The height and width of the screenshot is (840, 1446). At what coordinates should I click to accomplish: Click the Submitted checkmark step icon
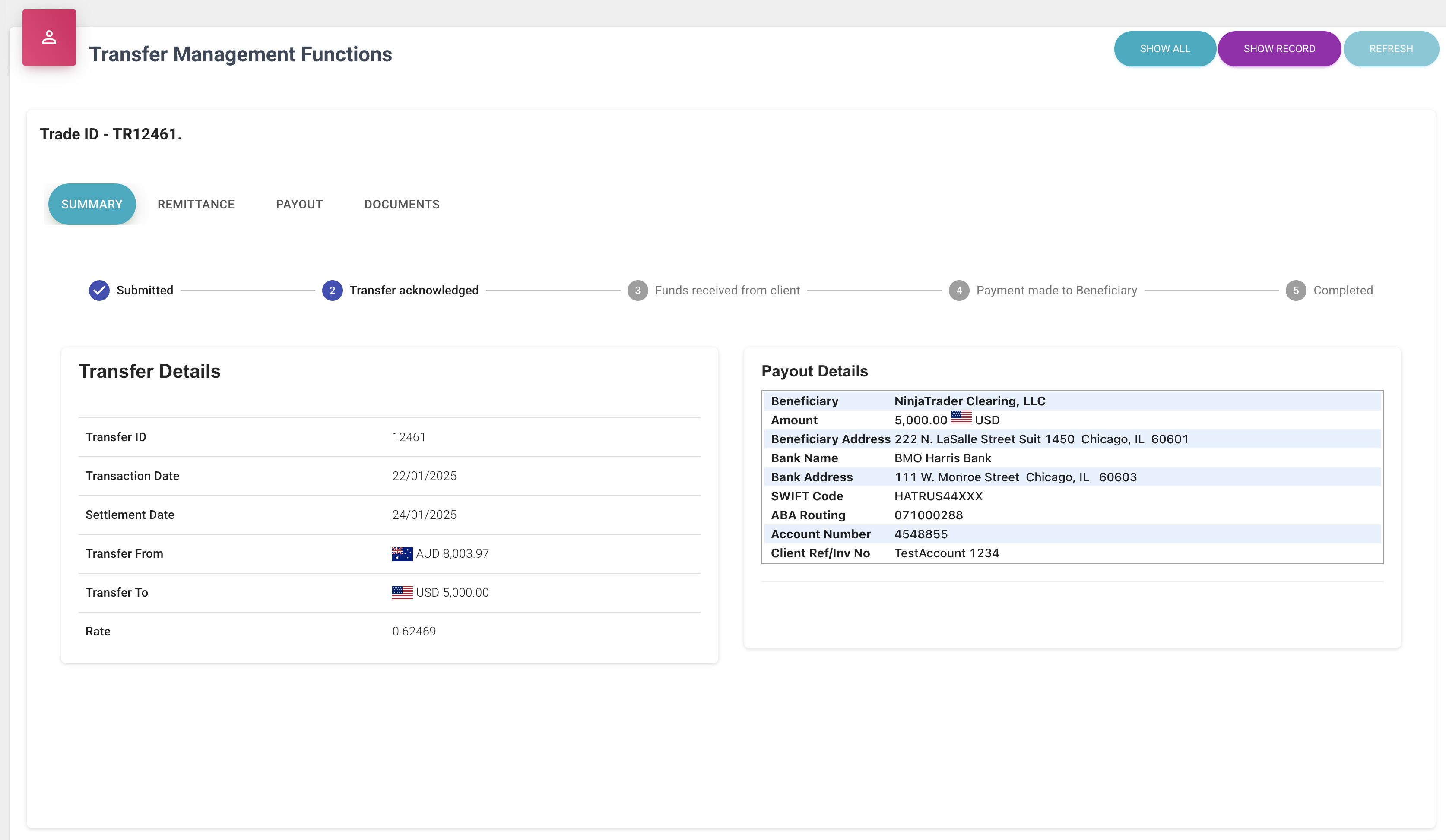[99, 290]
